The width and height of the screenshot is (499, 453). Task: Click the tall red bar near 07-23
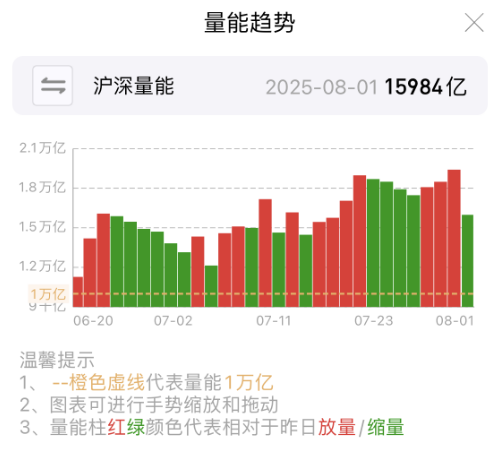pos(360,241)
